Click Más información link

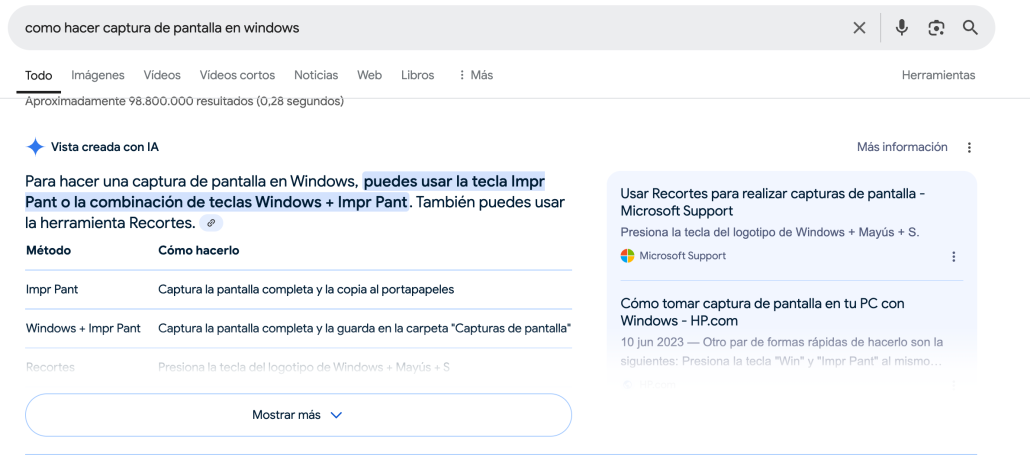coord(901,147)
